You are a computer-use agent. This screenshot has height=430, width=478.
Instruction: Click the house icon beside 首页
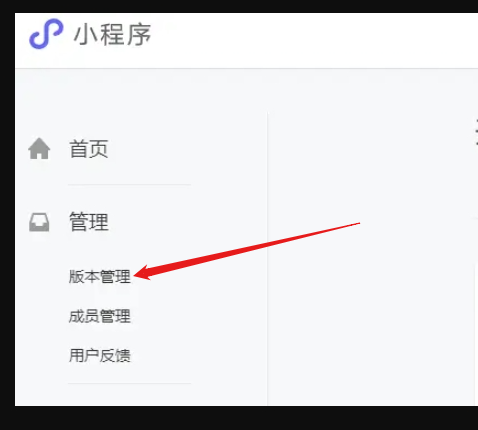(39, 149)
